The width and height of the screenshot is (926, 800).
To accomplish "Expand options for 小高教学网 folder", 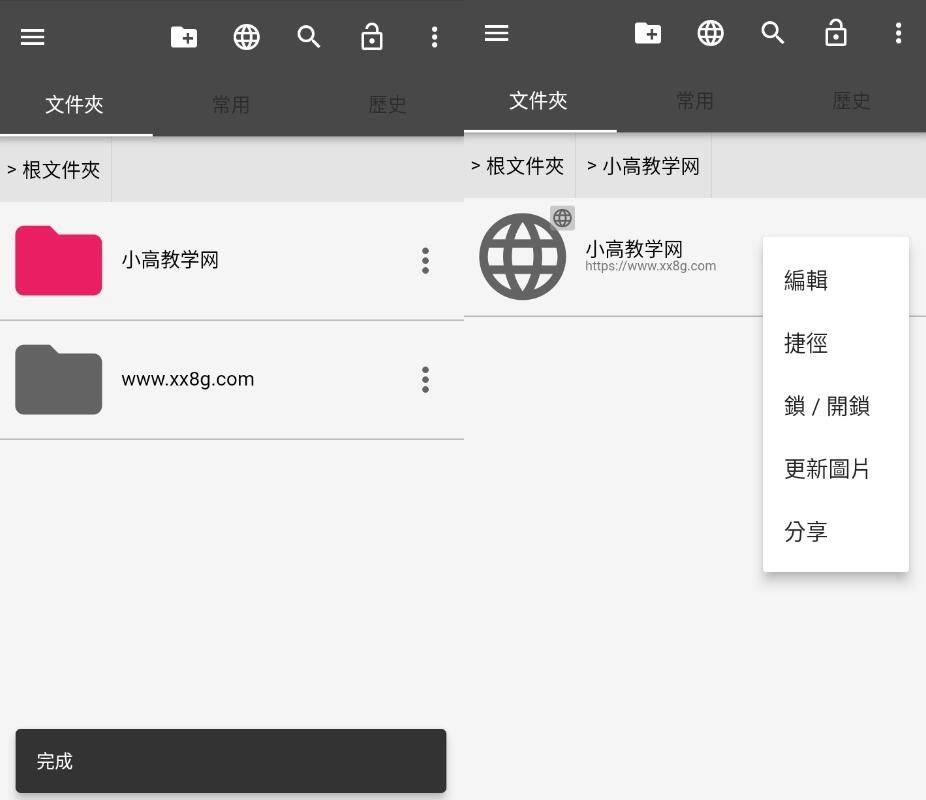I will coord(425,261).
